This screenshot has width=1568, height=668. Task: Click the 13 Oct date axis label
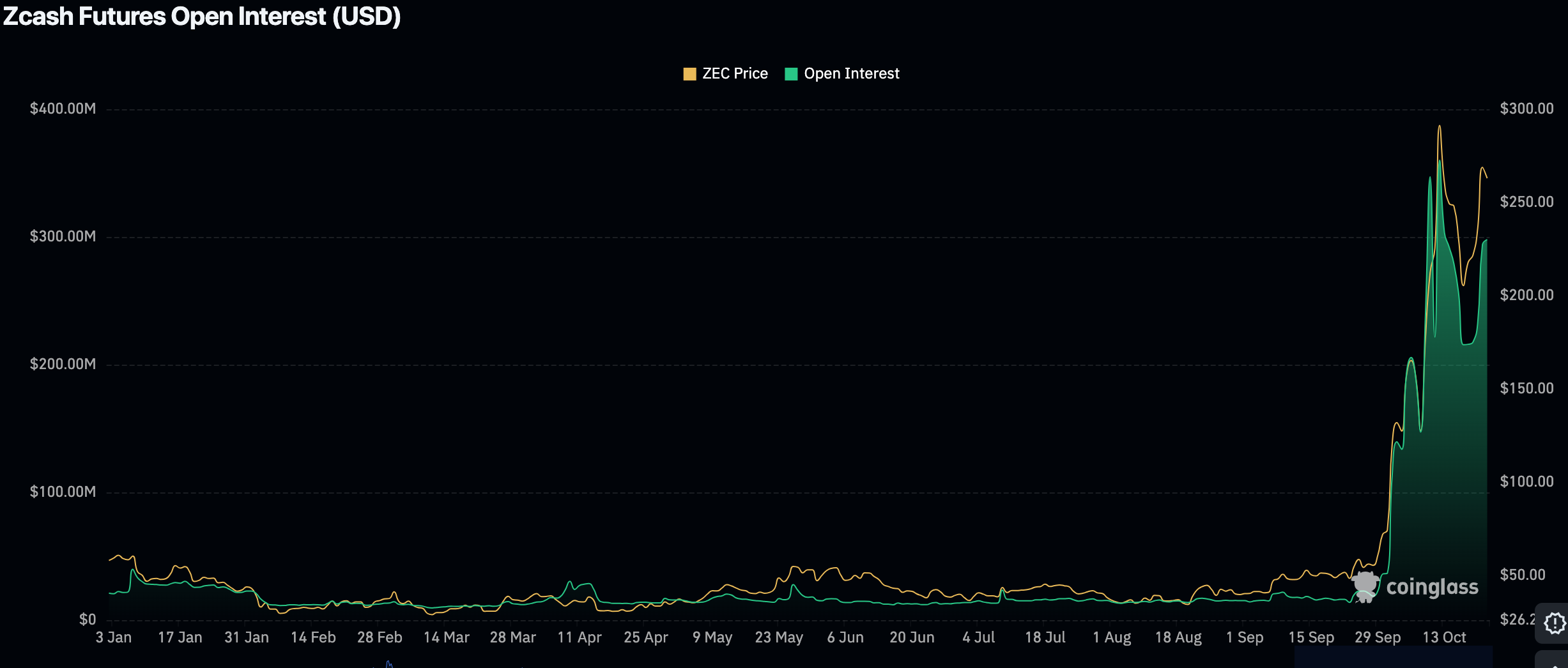click(1444, 637)
